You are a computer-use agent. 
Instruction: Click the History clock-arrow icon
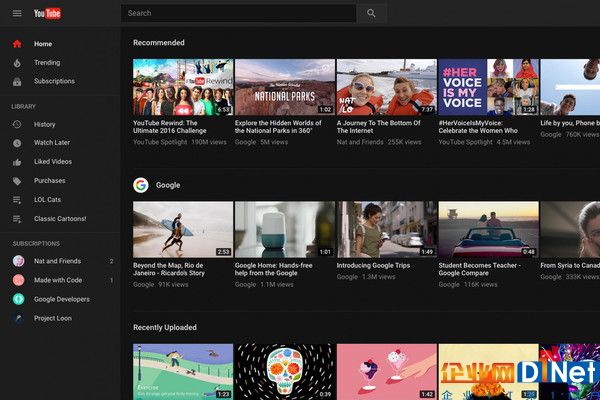(x=17, y=124)
